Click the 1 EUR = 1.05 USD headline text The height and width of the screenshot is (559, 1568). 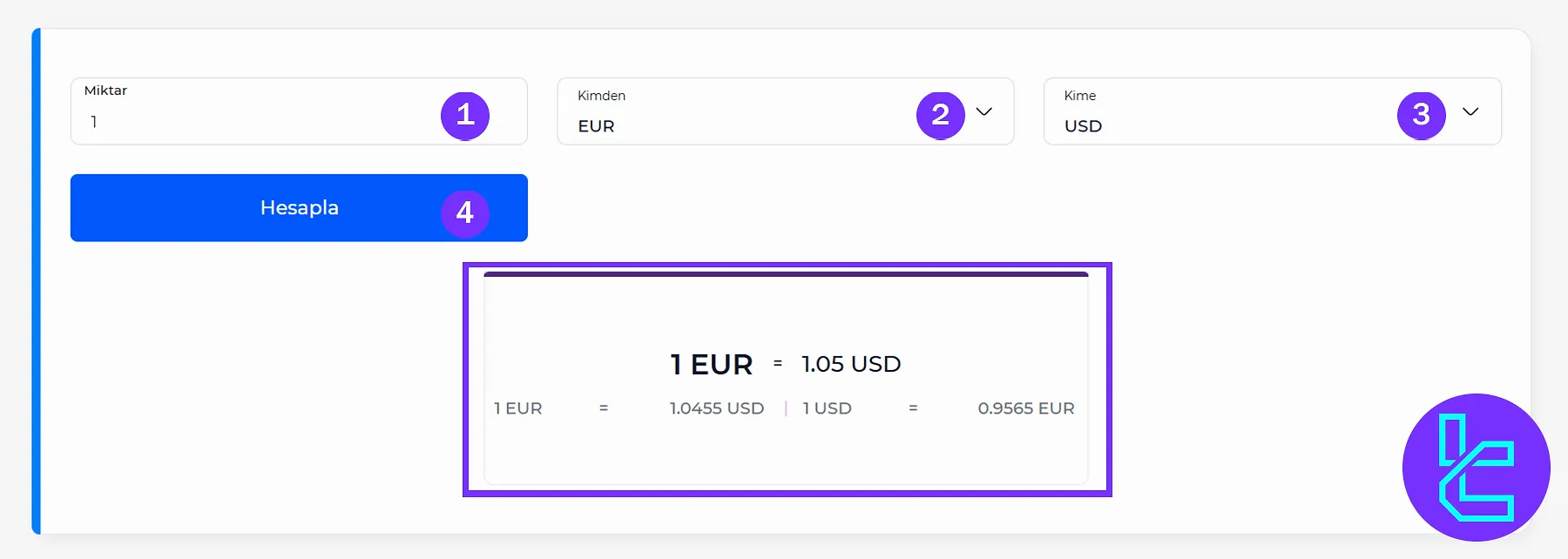pos(784,364)
